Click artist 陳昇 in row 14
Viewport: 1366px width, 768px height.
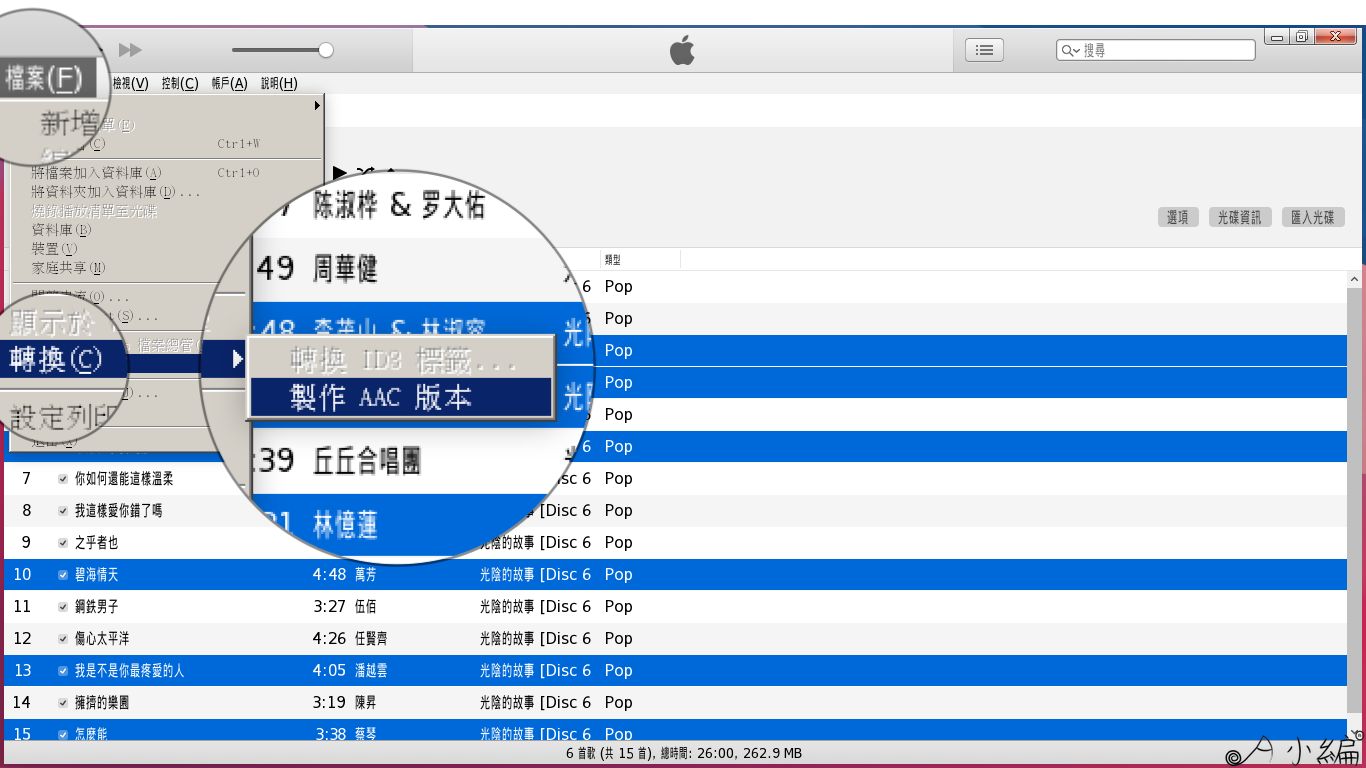366,703
